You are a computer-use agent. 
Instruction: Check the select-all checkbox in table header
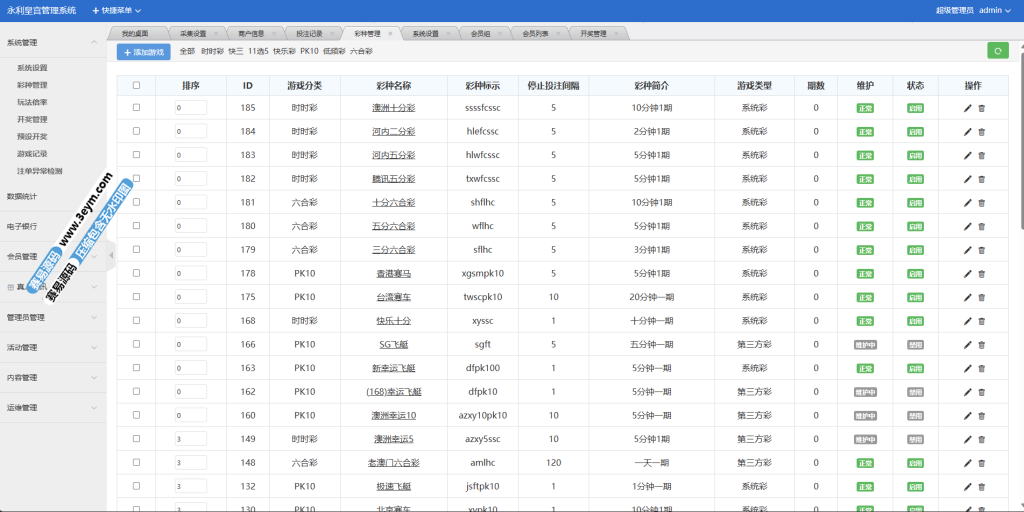136,85
